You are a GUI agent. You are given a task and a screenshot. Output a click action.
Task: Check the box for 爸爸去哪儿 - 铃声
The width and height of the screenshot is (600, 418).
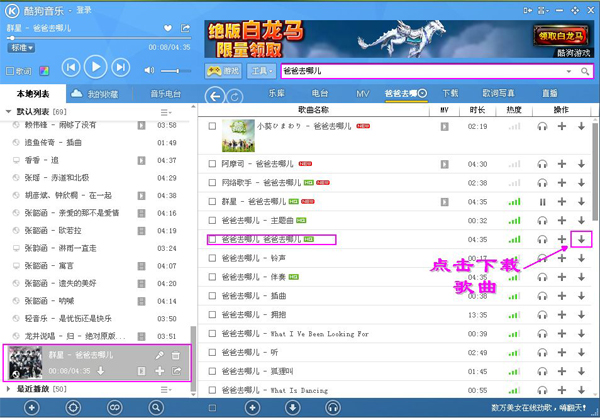212,258
